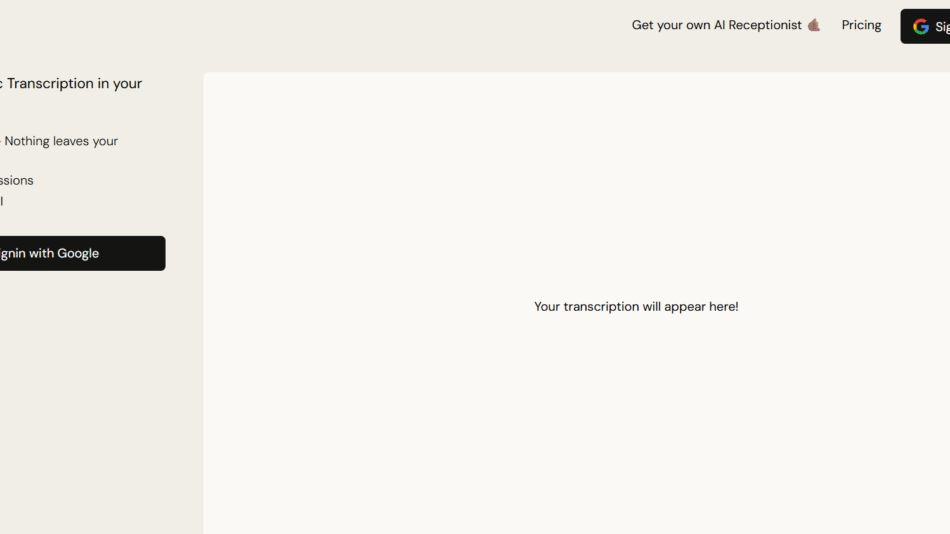Click empty header area before Receptionist link
This screenshot has width=950, height=534.
pyautogui.click(x=400, y=25)
